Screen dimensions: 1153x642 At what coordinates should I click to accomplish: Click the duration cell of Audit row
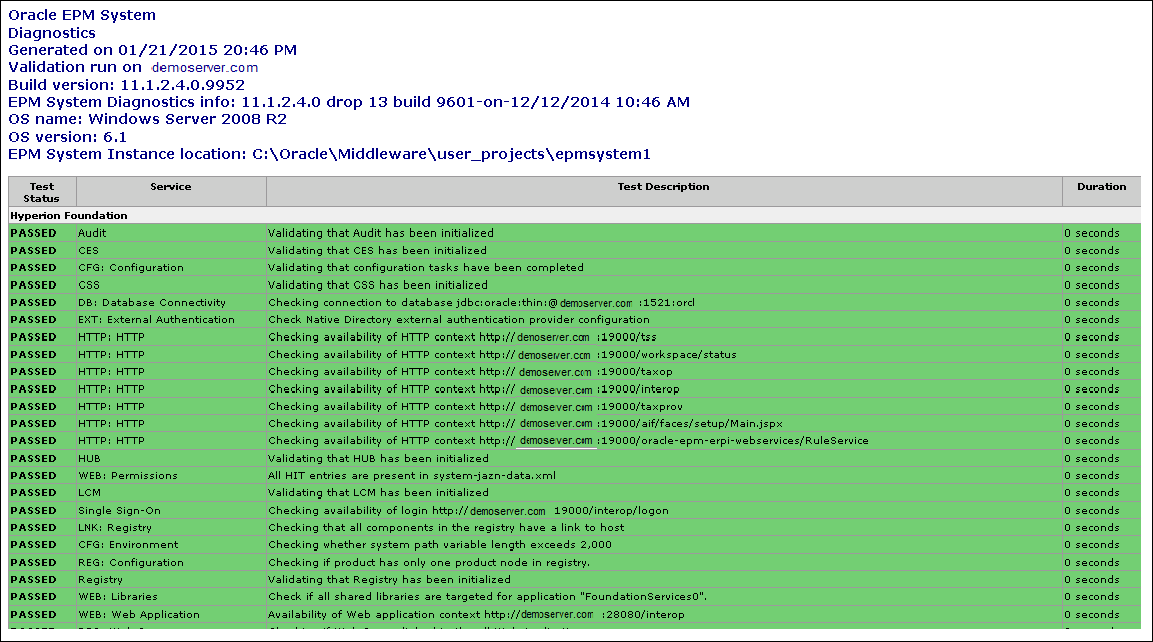1102,233
